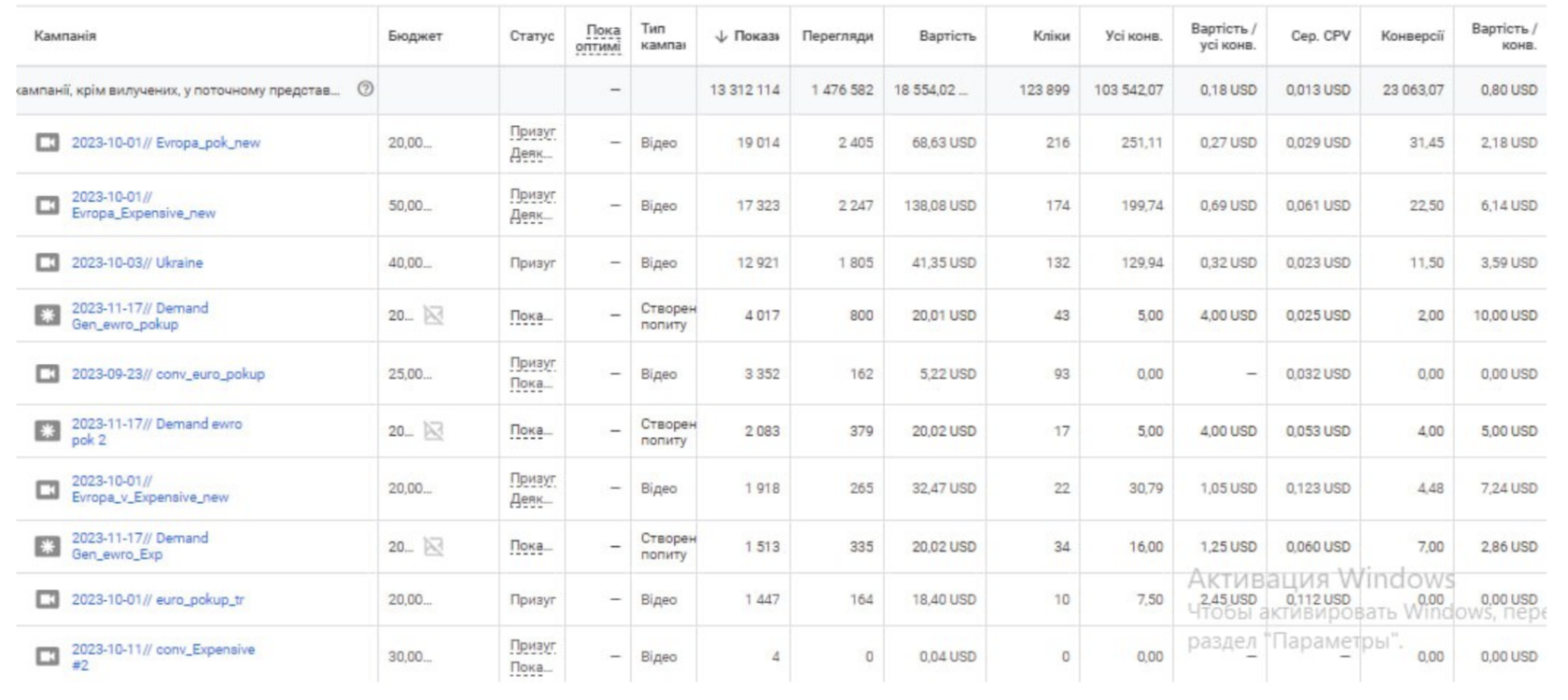
Task: Click video icon beside 2023-10-03// Ukraine campaign
Action: pyautogui.click(x=48, y=262)
